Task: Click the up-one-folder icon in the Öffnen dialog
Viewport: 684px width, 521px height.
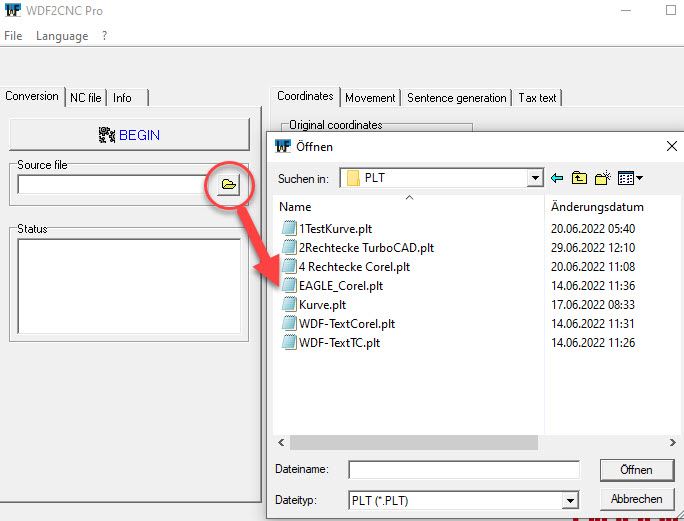Action: [579, 178]
